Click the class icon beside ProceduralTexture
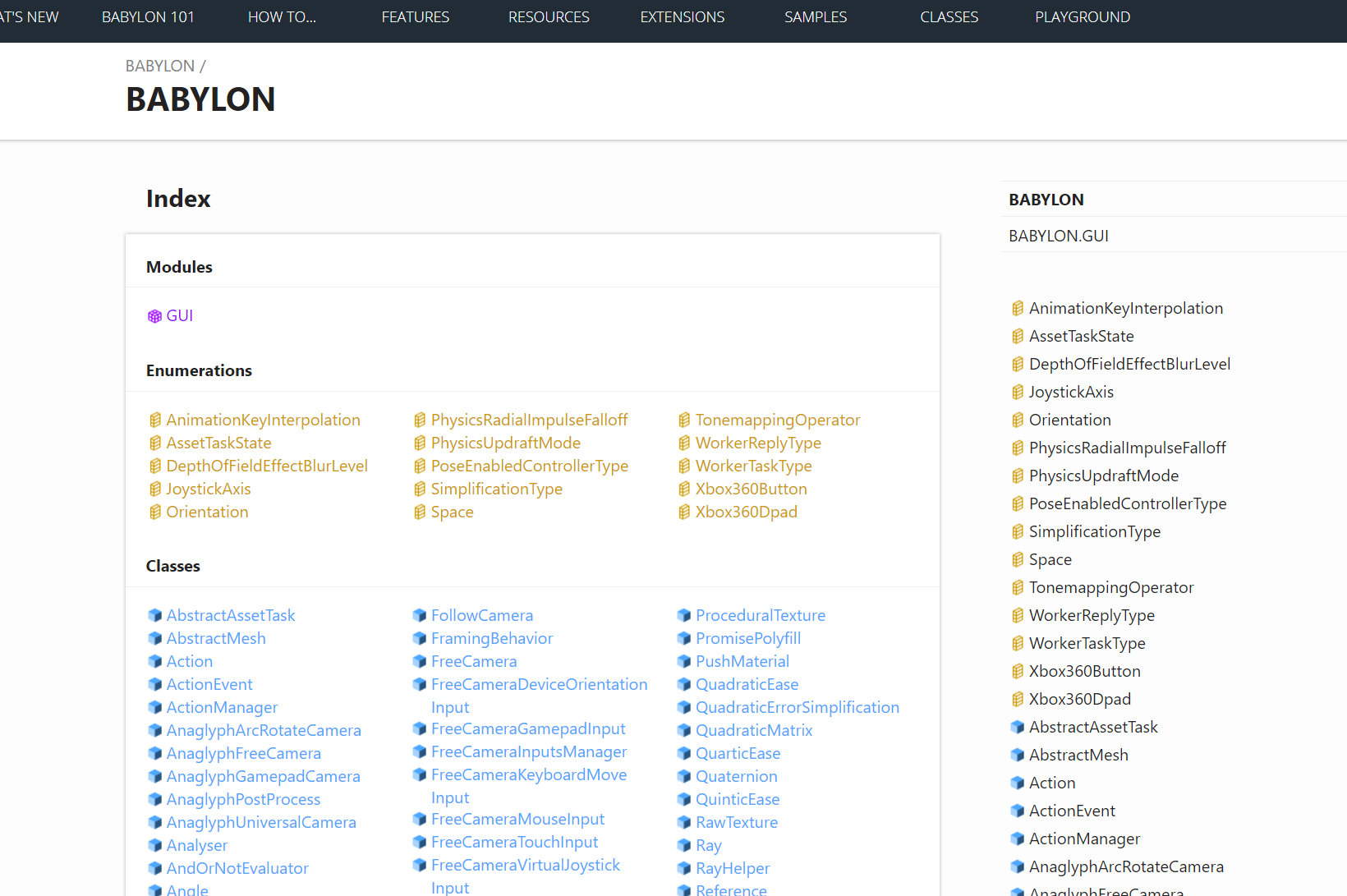The image size is (1347, 896). coord(684,615)
